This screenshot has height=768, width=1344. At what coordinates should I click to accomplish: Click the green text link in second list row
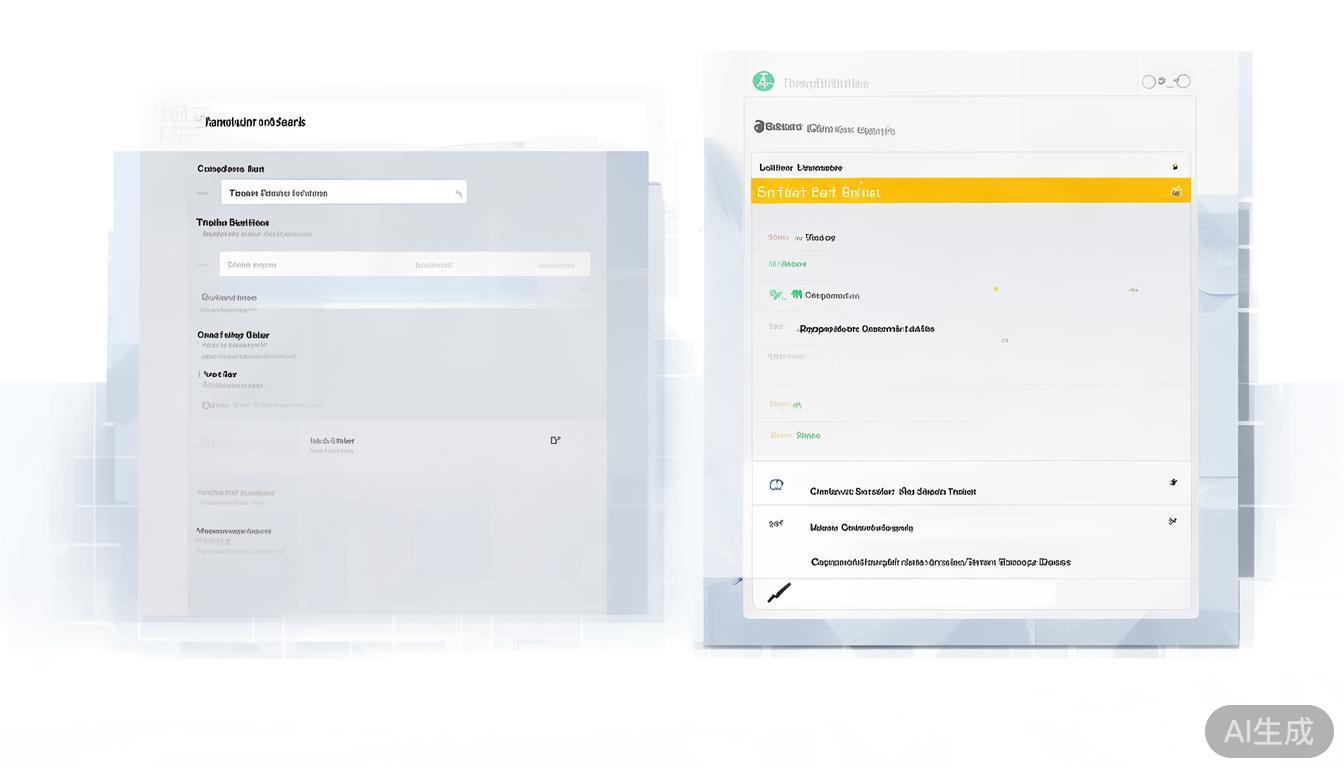coord(788,264)
